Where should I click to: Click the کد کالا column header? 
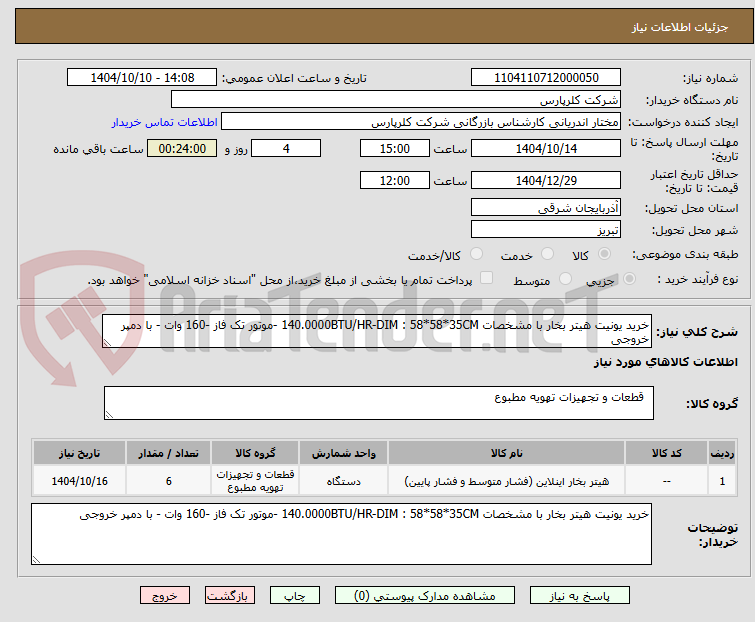(x=666, y=453)
